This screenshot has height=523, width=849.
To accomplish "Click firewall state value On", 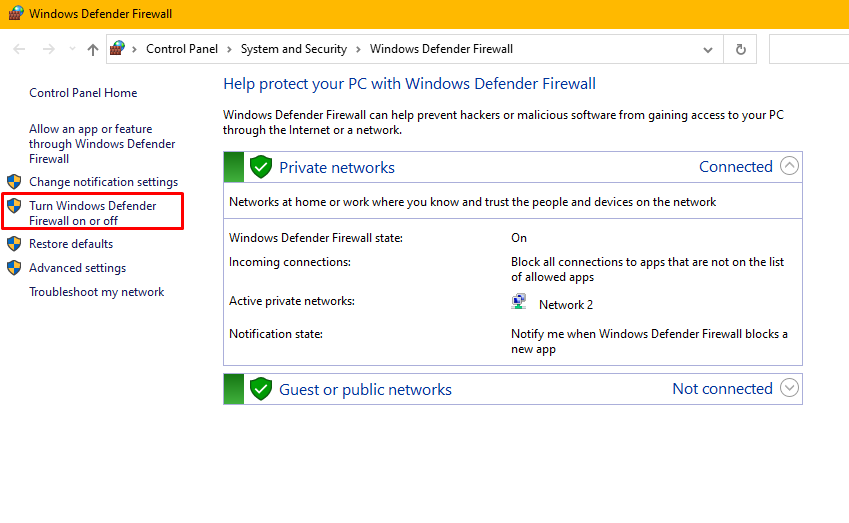I will 519,238.
